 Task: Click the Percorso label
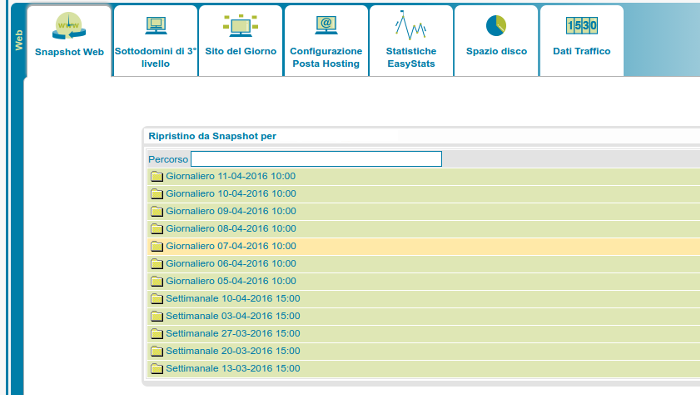click(168, 159)
